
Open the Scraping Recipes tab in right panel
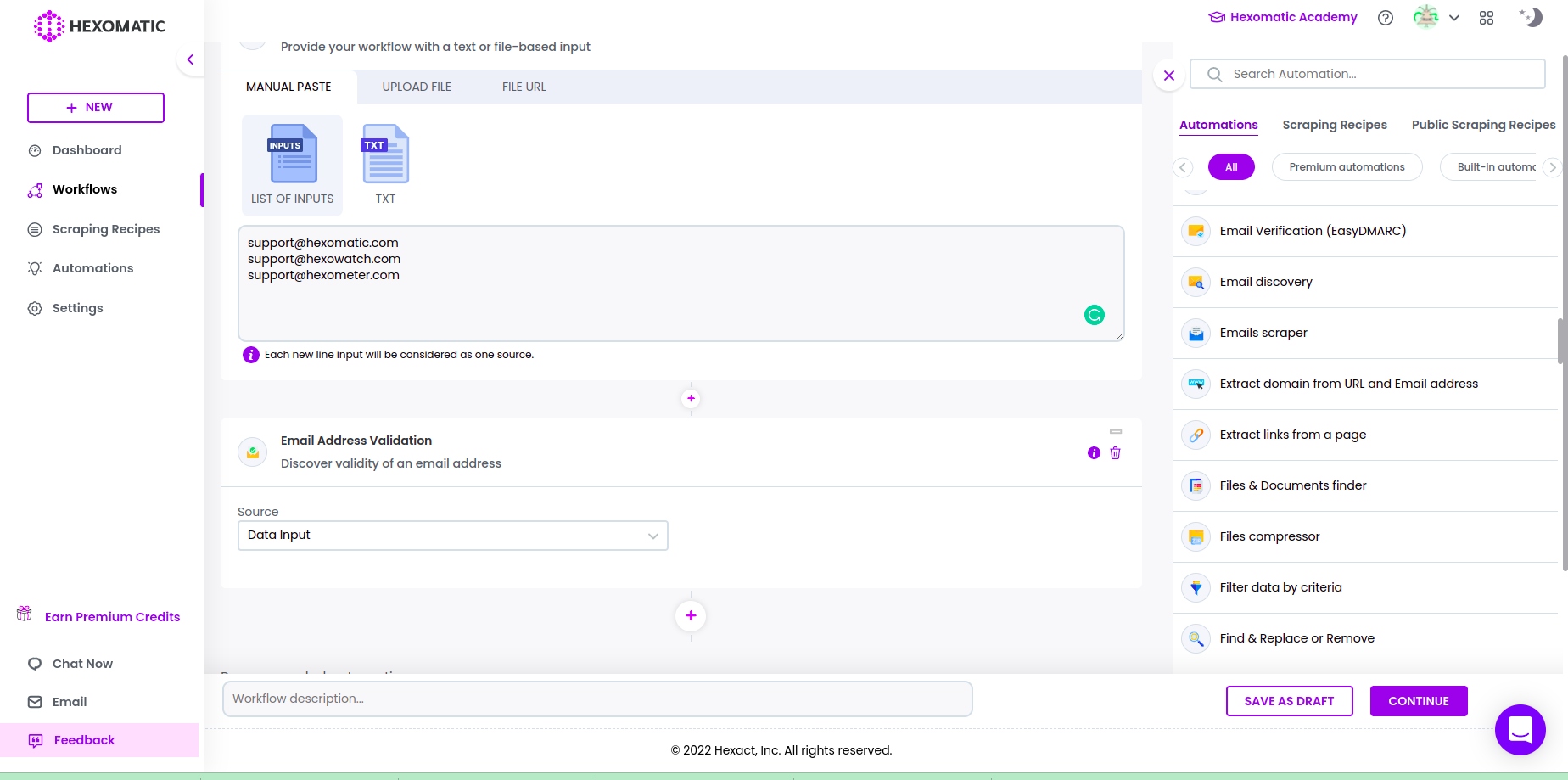[1335, 125]
